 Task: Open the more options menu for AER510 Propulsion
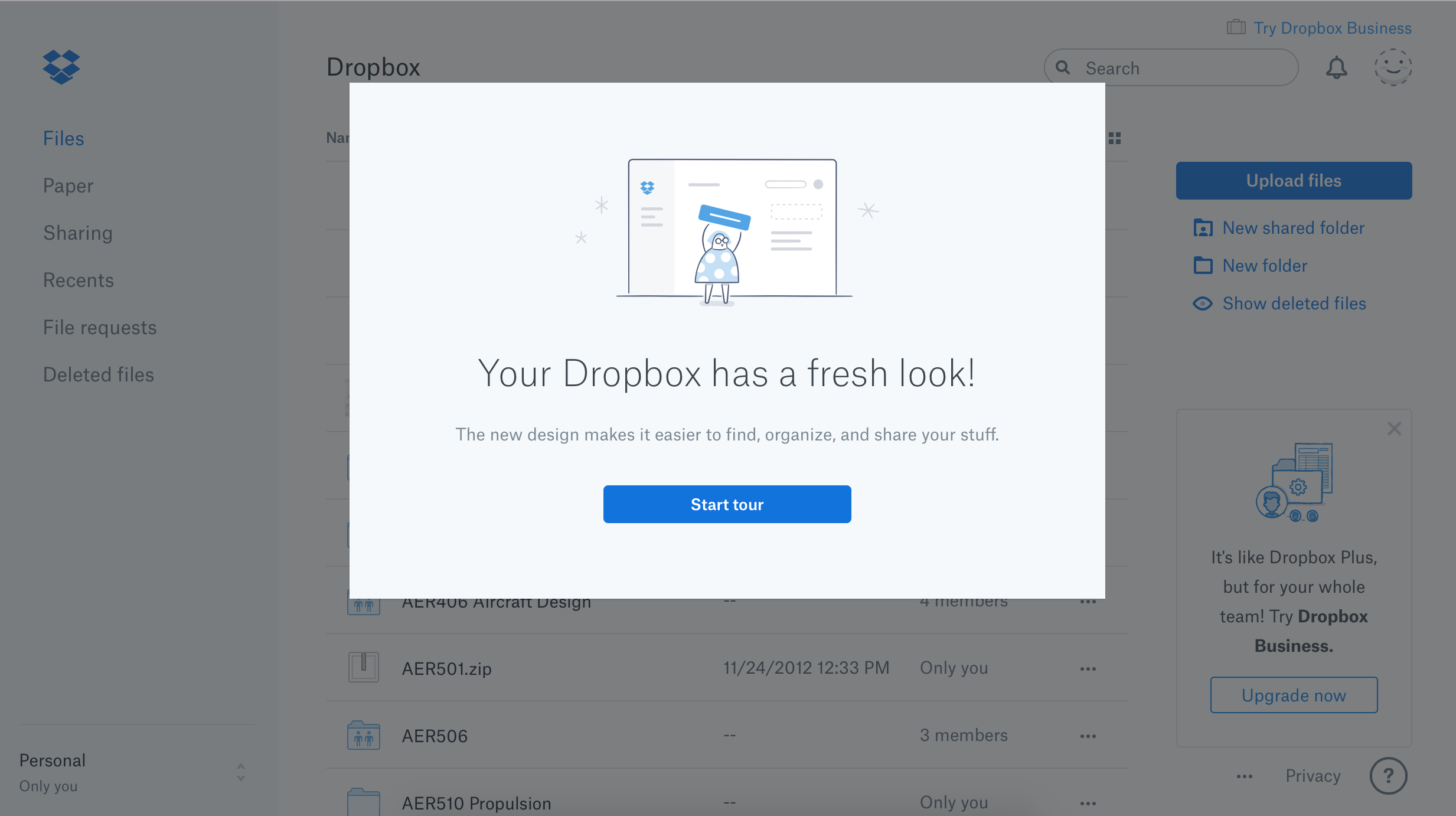click(x=1088, y=804)
